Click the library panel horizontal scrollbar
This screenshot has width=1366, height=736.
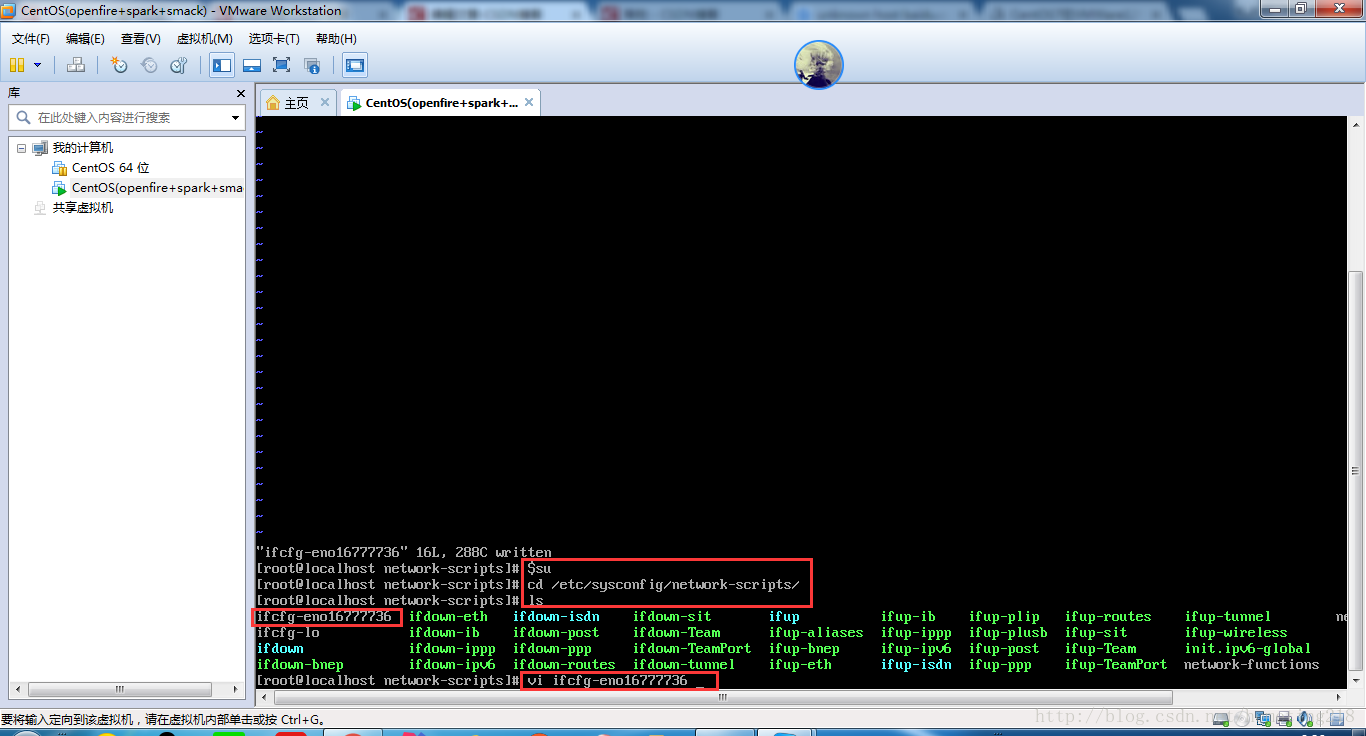[119, 689]
